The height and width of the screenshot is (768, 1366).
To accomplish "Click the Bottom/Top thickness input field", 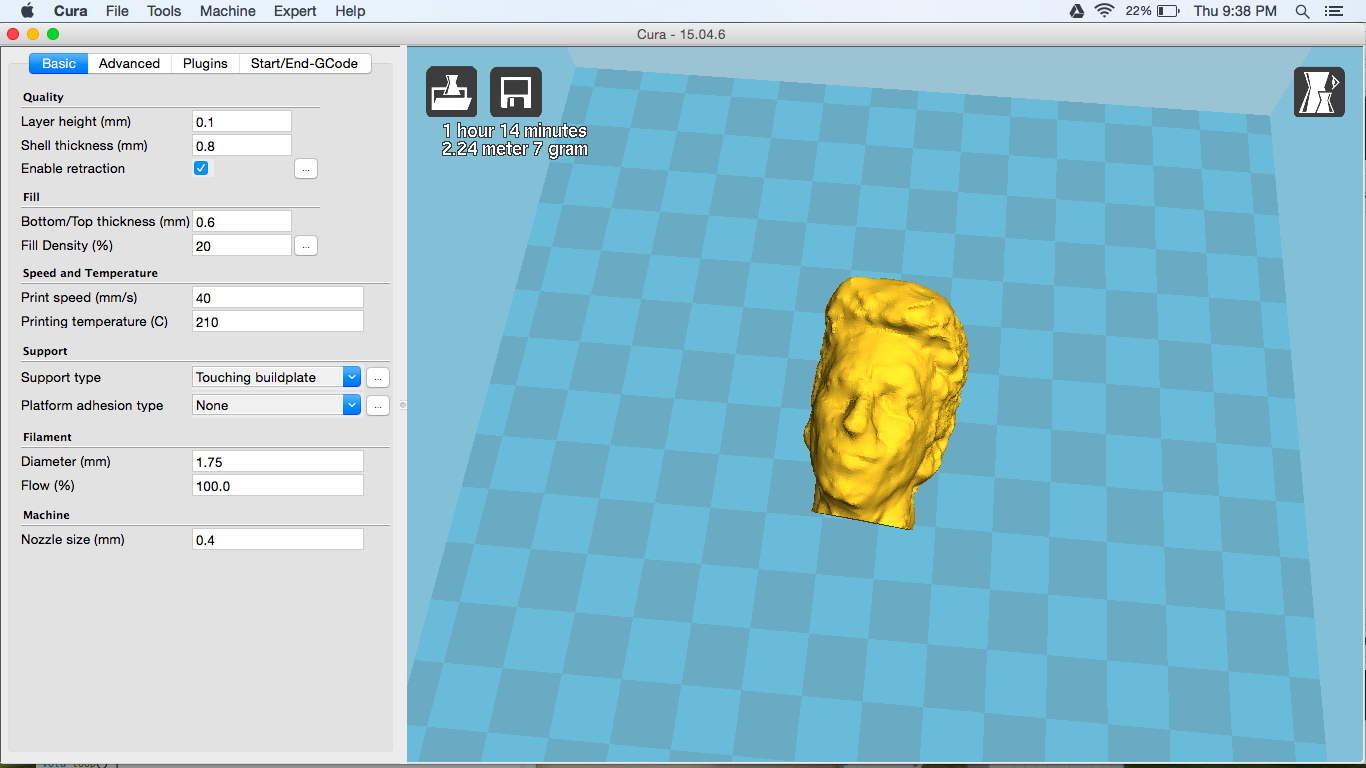I will [x=242, y=221].
